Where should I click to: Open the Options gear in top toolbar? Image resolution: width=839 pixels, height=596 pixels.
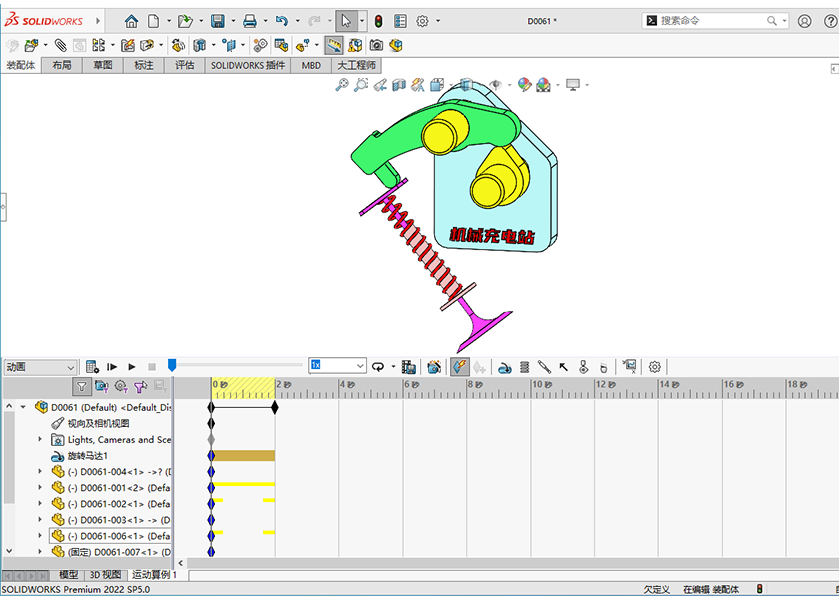[x=422, y=21]
